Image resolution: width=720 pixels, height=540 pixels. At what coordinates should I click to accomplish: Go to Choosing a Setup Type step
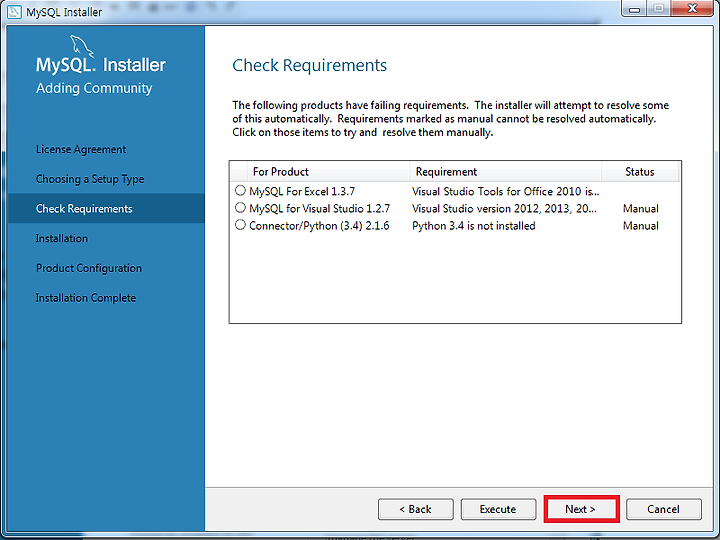pyautogui.click(x=90, y=179)
